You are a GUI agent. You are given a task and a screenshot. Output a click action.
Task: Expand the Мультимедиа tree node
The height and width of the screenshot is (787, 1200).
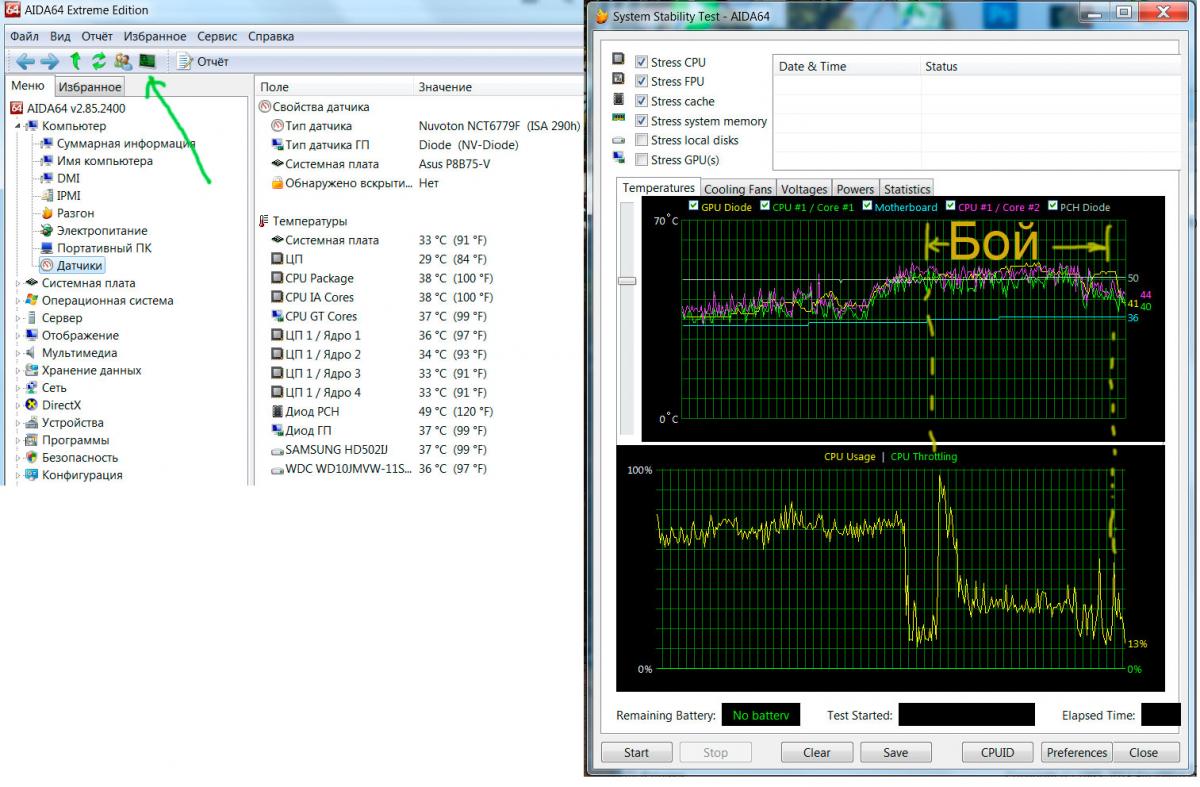click(x=17, y=353)
